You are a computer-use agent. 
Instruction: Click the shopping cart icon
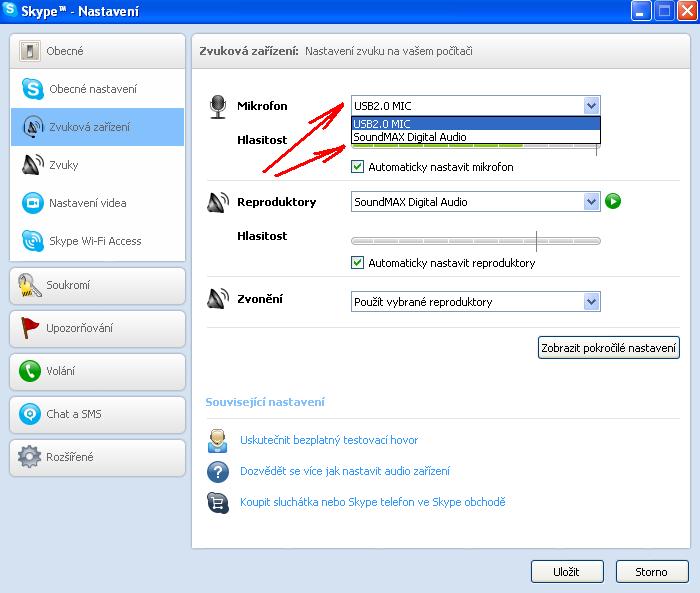click(x=218, y=503)
